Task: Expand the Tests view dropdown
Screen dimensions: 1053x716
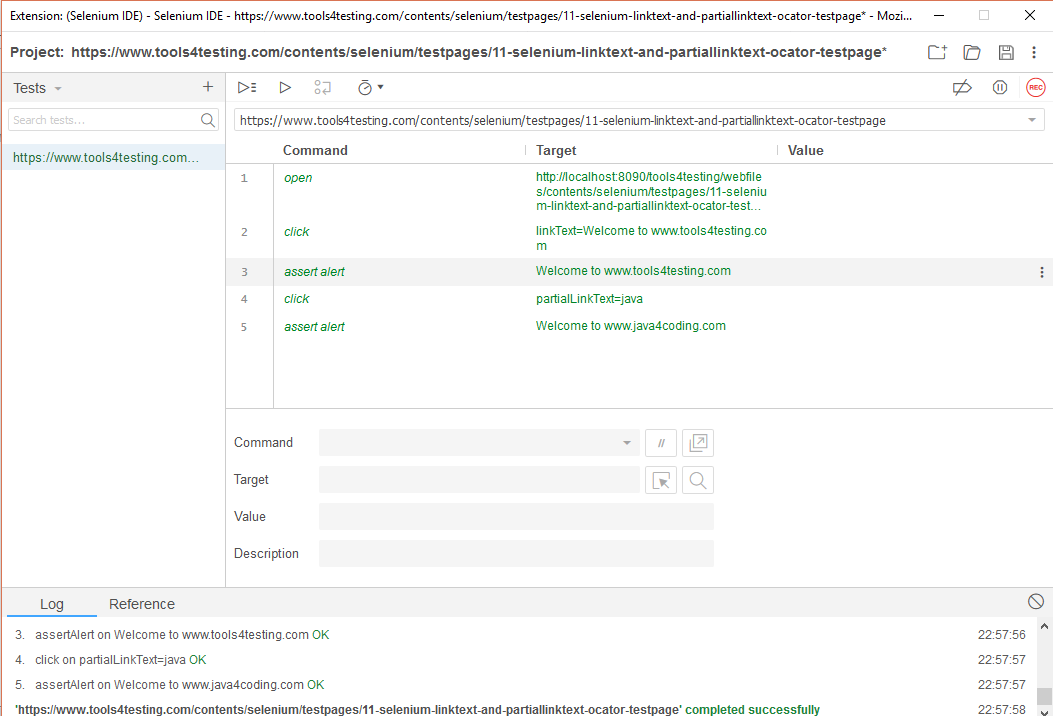Action: [58, 89]
